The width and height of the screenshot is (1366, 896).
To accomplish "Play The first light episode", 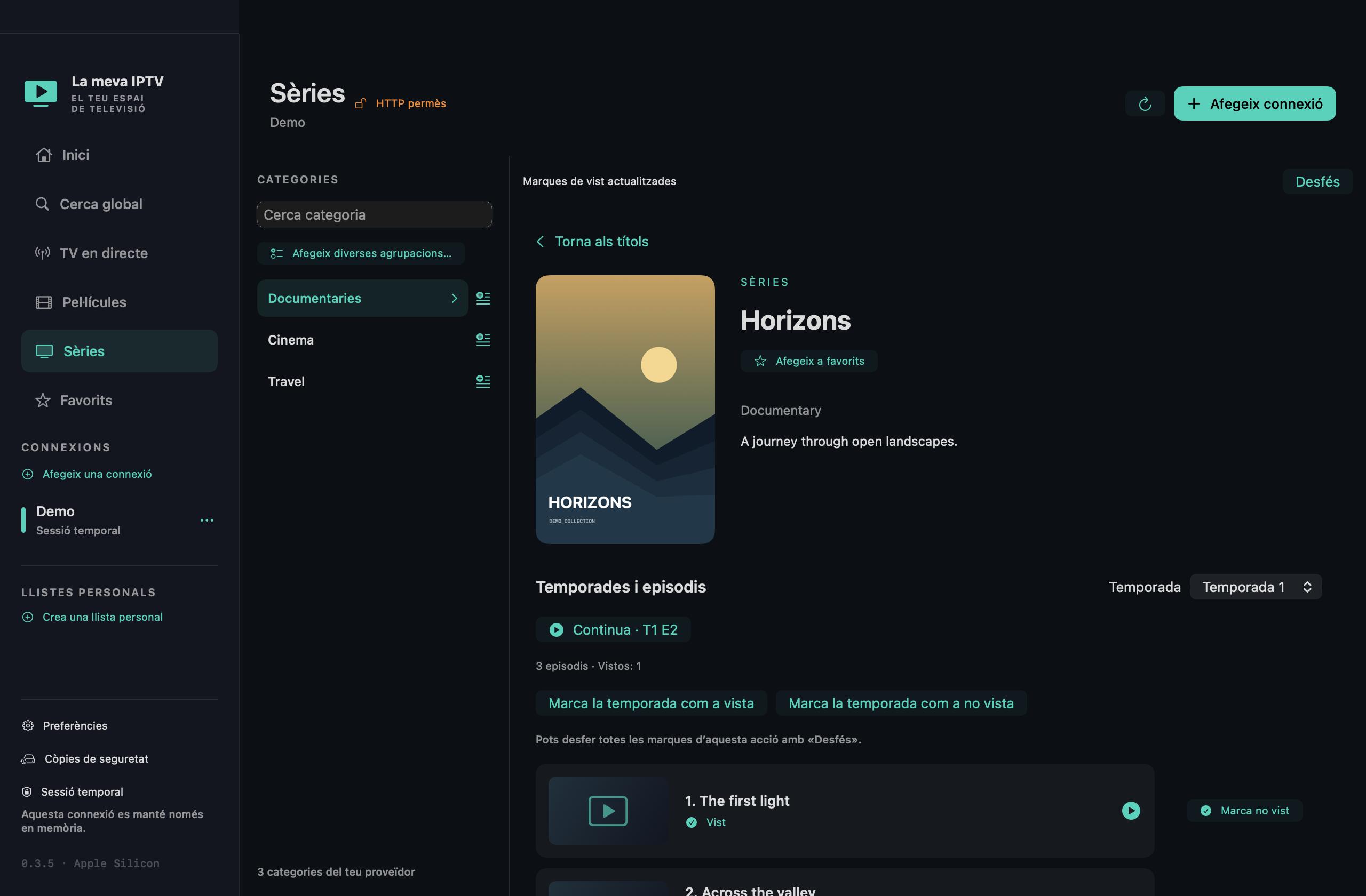I will (1131, 810).
